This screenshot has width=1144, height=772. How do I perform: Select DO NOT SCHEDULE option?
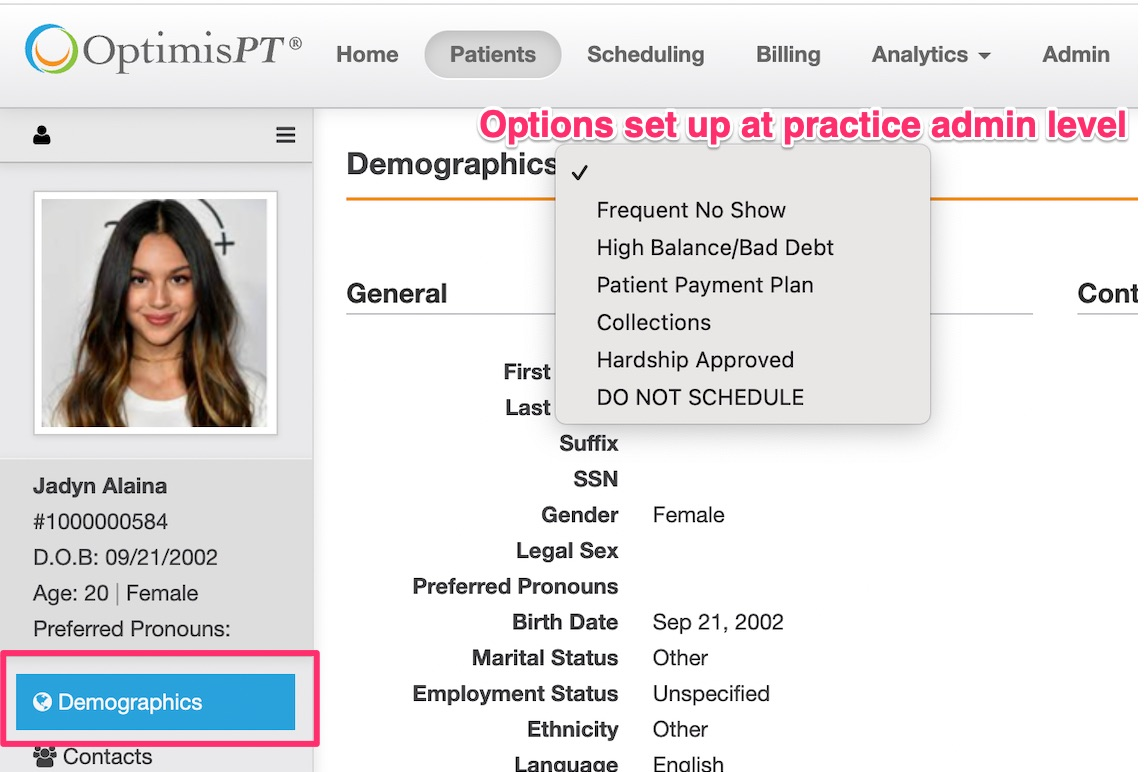(700, 397)
